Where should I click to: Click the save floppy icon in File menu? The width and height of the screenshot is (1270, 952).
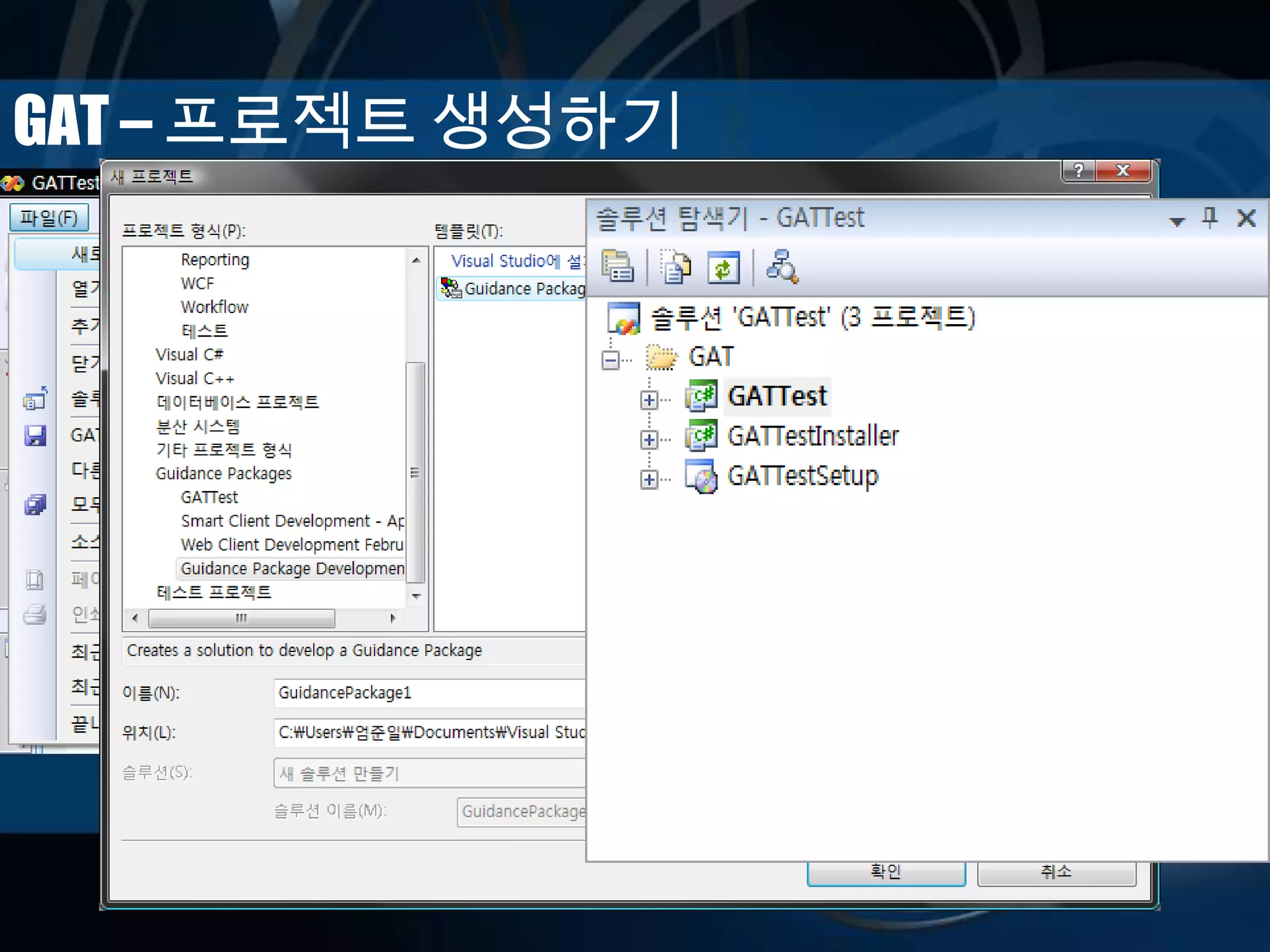click(35, 435)
